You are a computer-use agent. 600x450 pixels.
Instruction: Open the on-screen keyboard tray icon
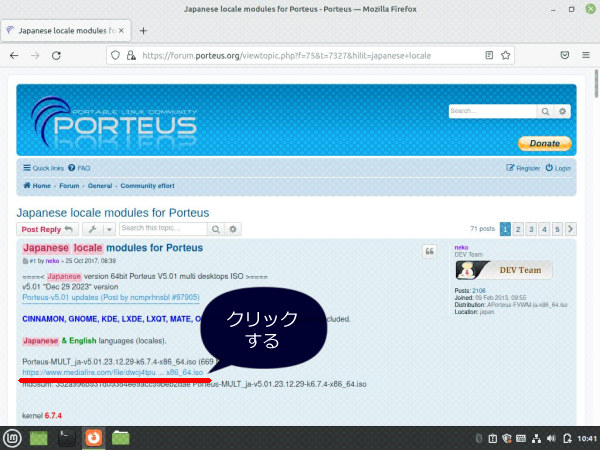point(522,439)
